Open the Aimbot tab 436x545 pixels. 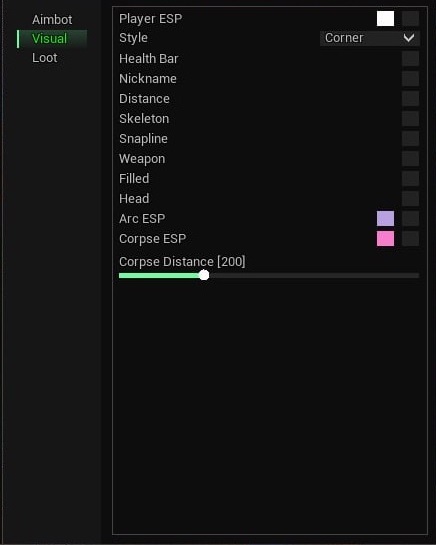click(x=52, y=19)
